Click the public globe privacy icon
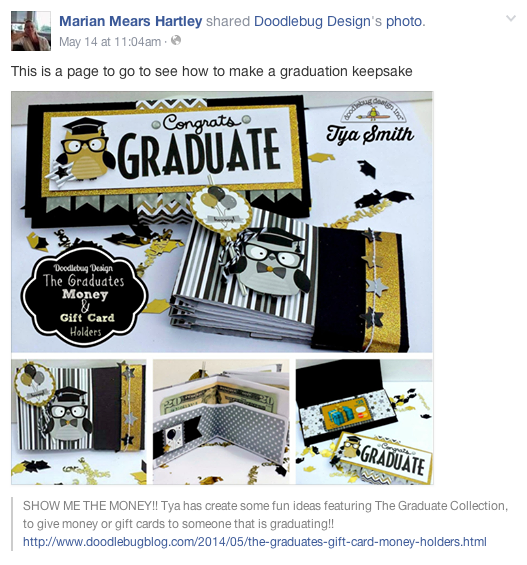The width and height of the screenshot is (527, 565). coord(176,40)
